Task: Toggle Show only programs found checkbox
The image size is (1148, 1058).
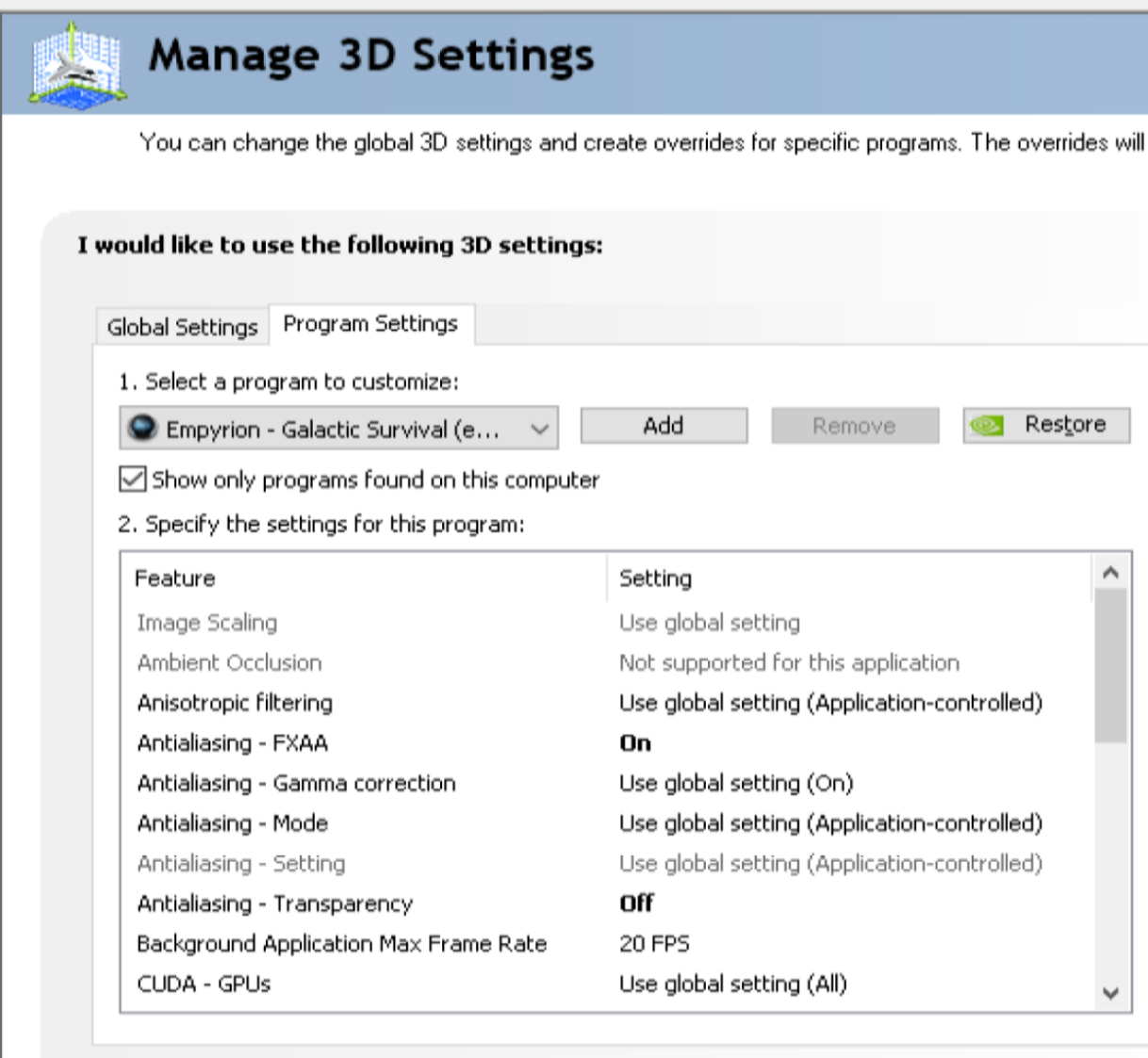Action: [x=133, y=480]
